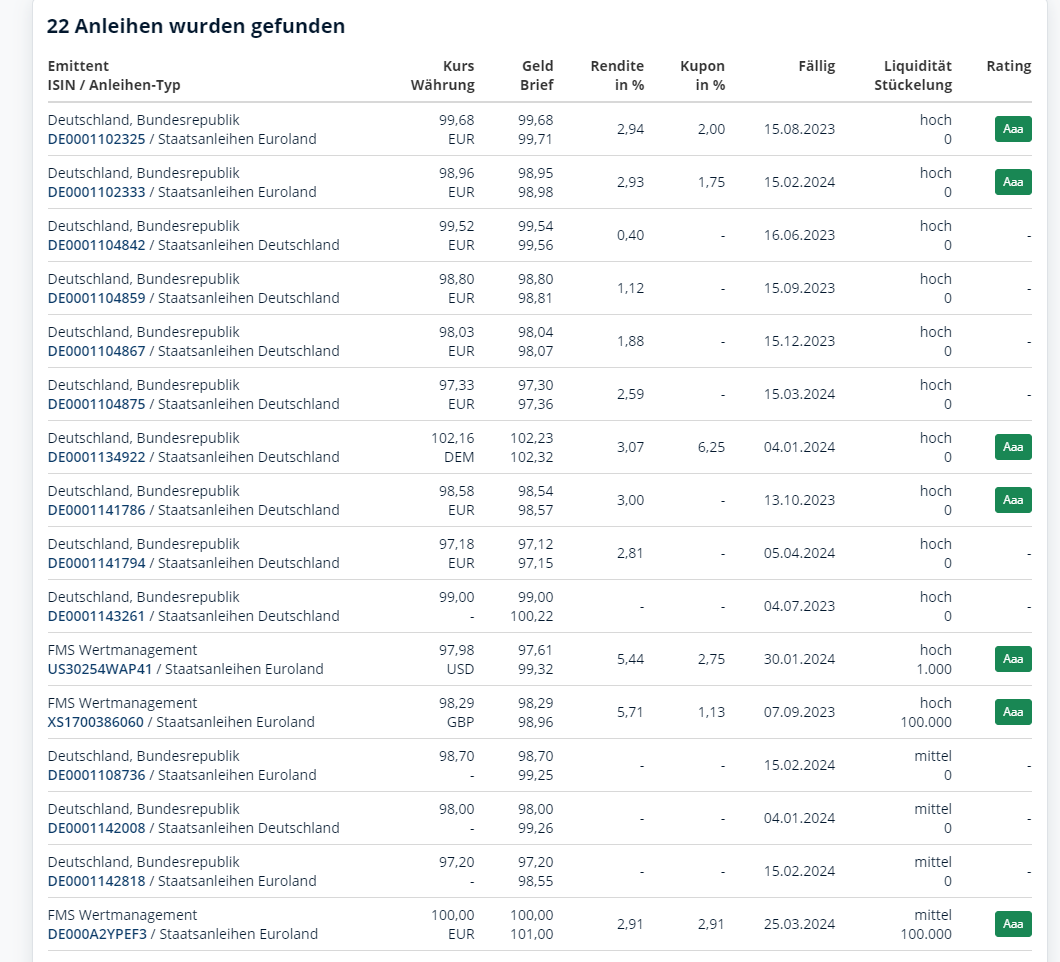Click the Fällig column header
1060x962 pixels.
point(816,66)
